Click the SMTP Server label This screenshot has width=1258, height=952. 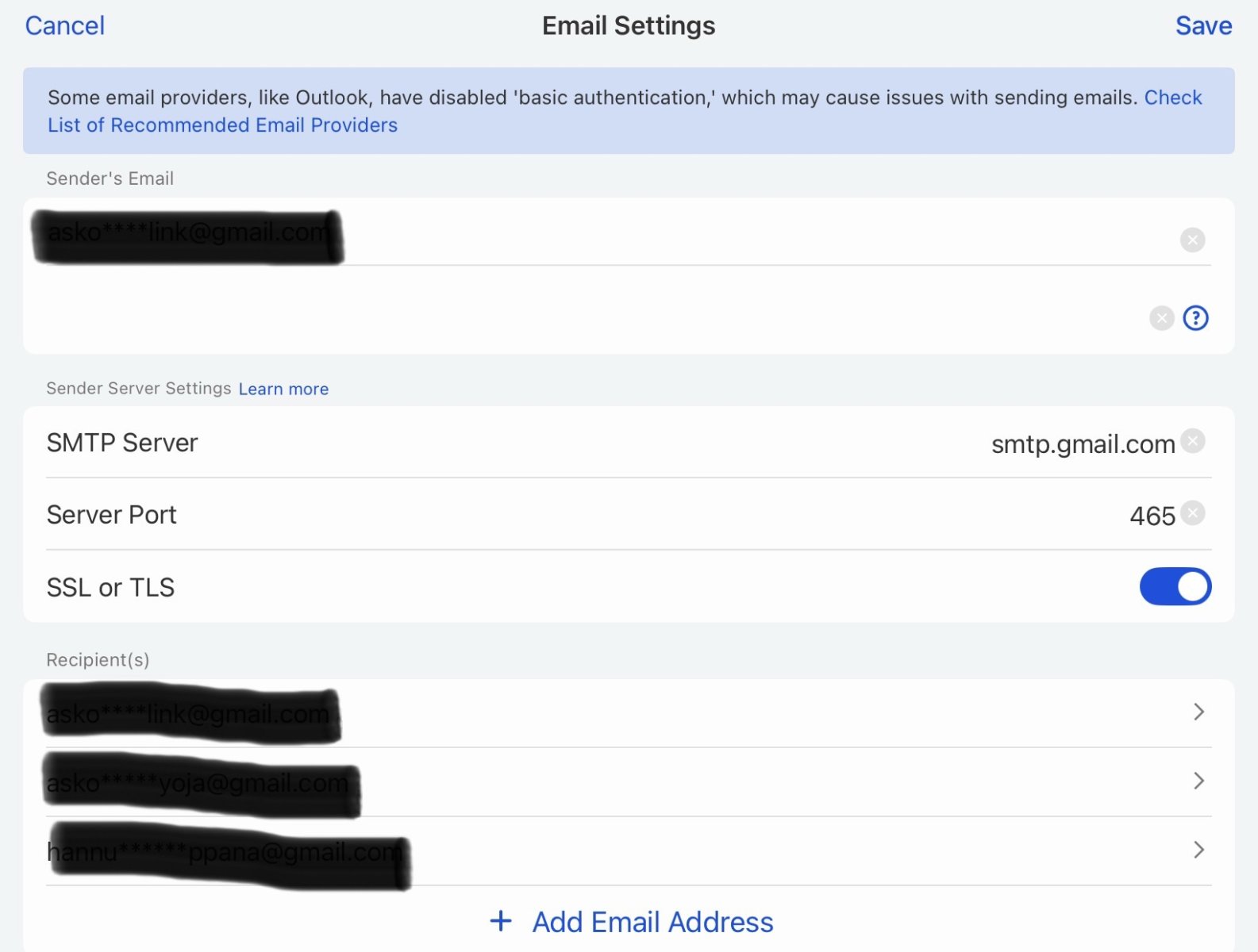coord(122,443)
